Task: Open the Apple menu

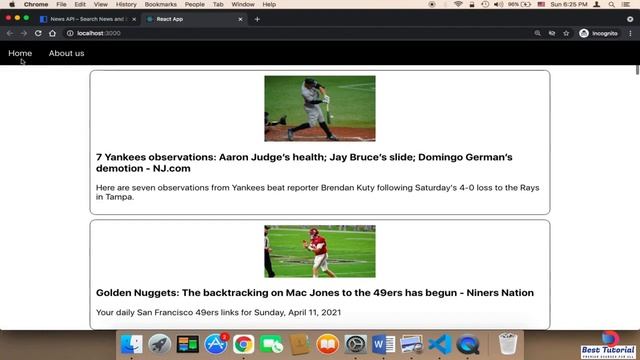Action: (x=12, y=4)
